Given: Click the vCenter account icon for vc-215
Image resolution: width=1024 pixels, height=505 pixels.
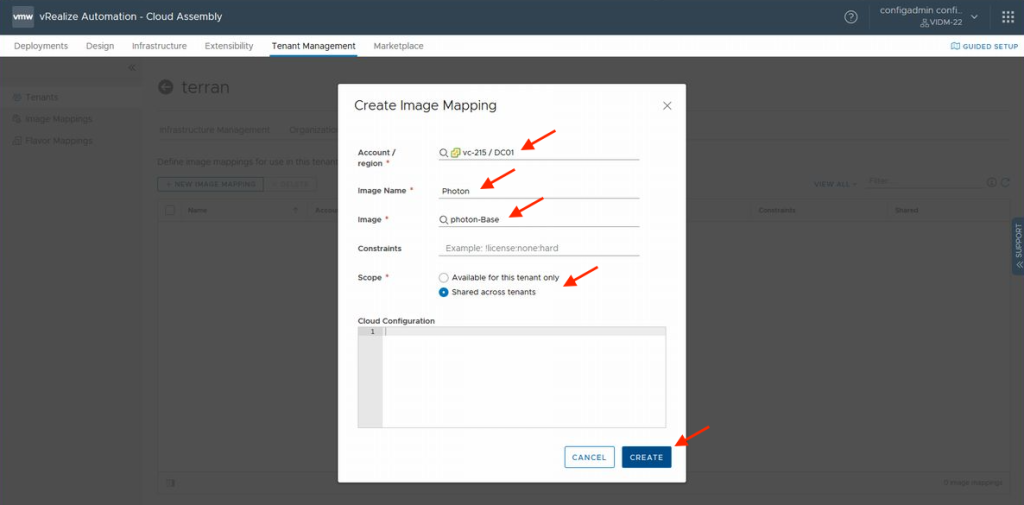Looking at the screenshot, I should click(455, 153).
